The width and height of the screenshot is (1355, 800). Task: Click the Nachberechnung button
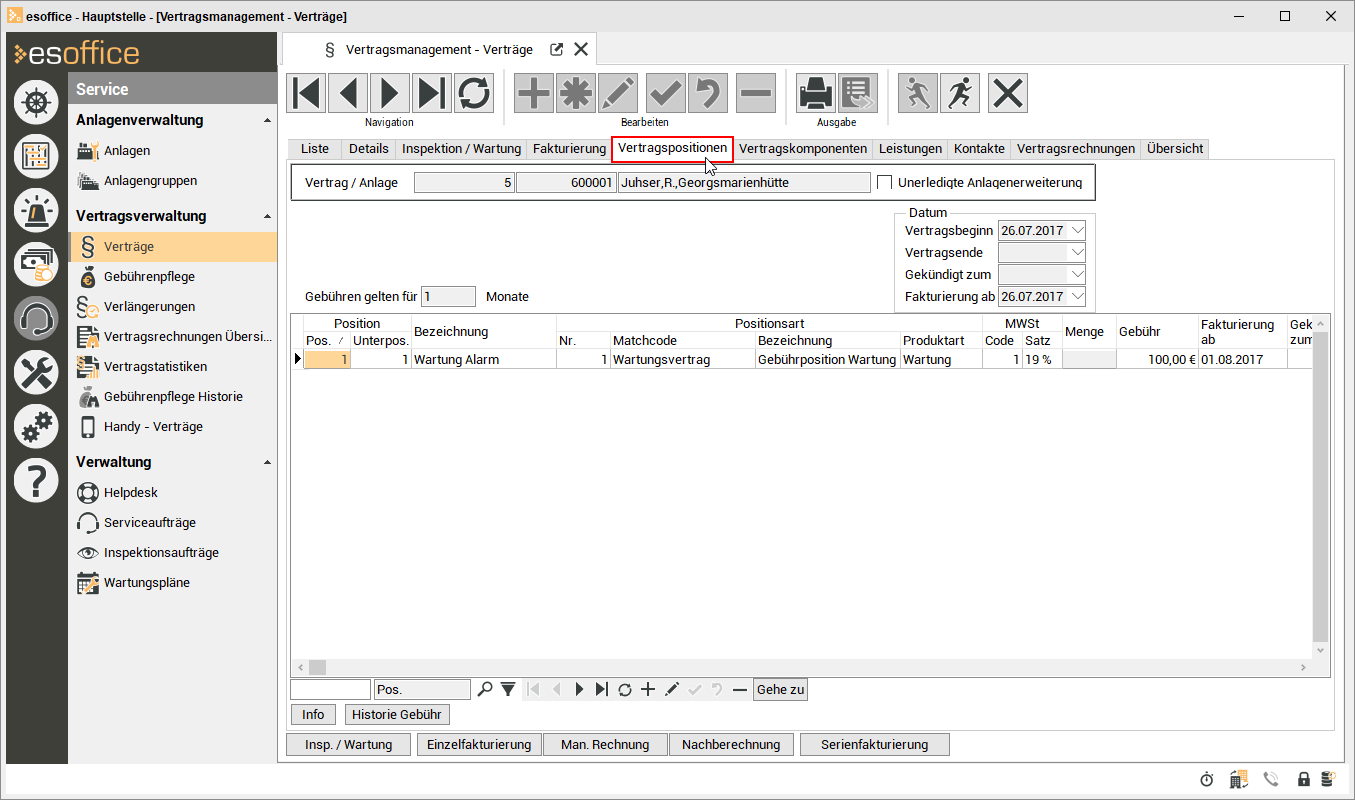(731, 745)
